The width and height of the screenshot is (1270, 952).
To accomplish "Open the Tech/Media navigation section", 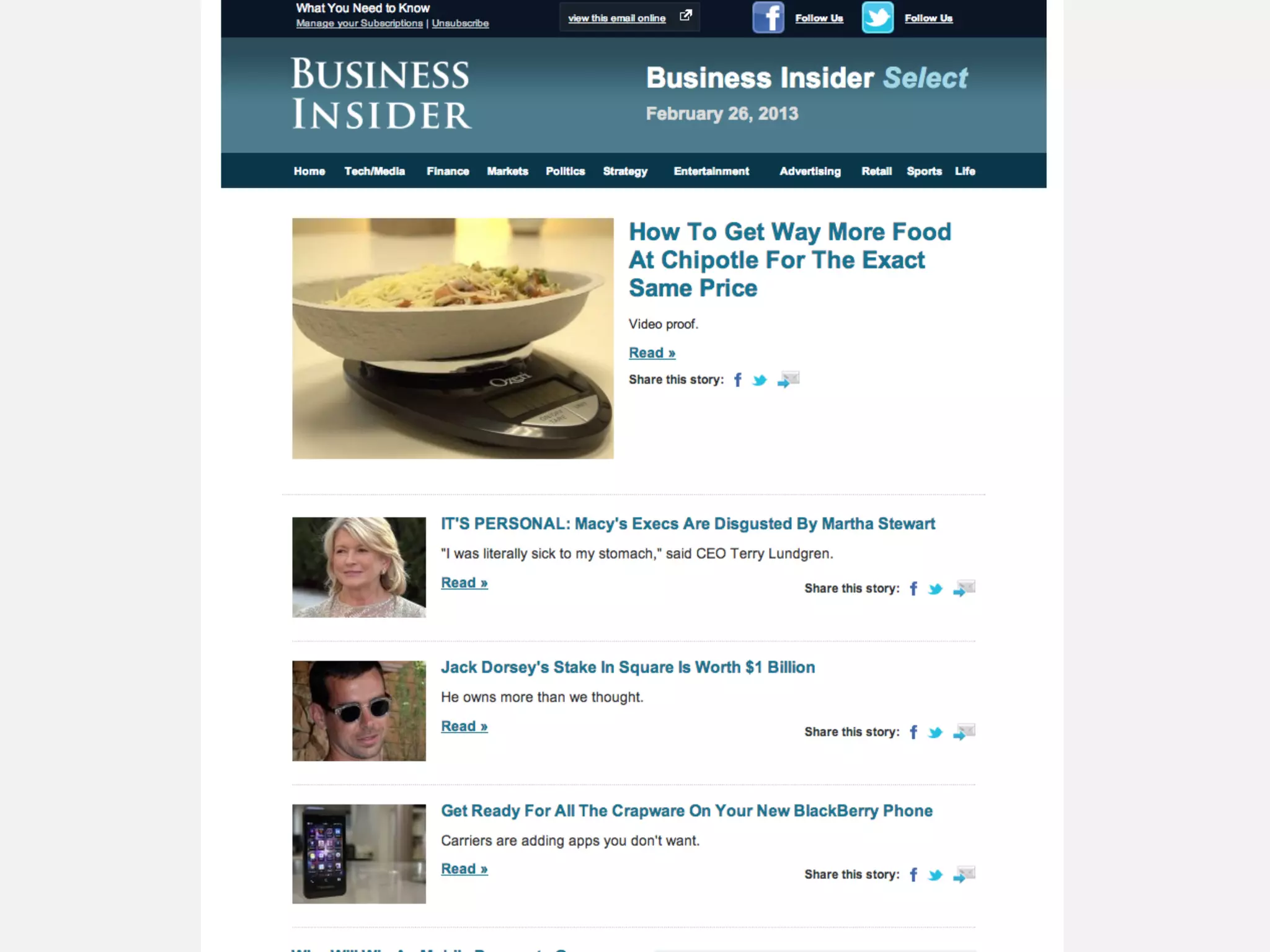I will pyautogui.click(x=375, y=171).
